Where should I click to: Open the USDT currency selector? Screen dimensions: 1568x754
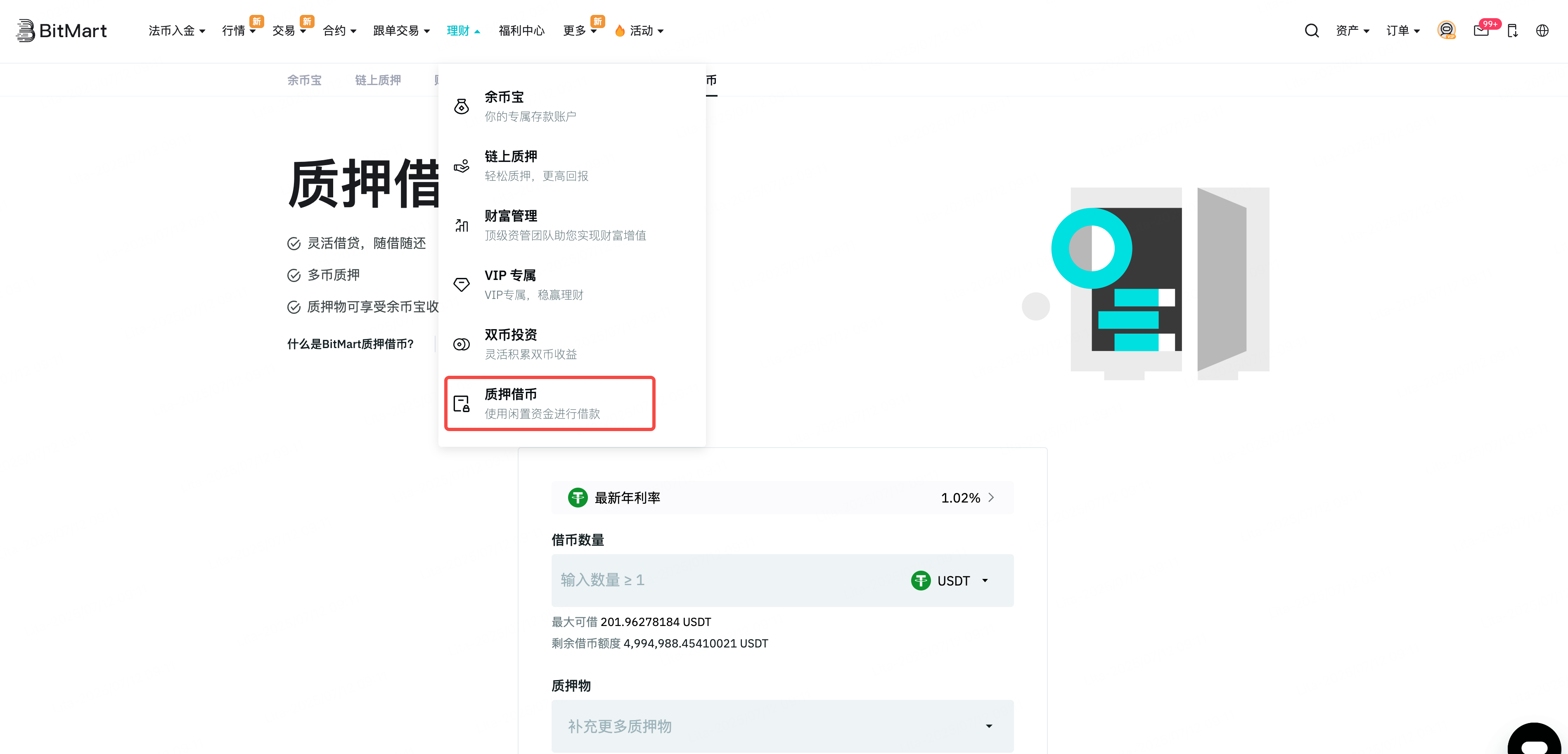(950, 581)
